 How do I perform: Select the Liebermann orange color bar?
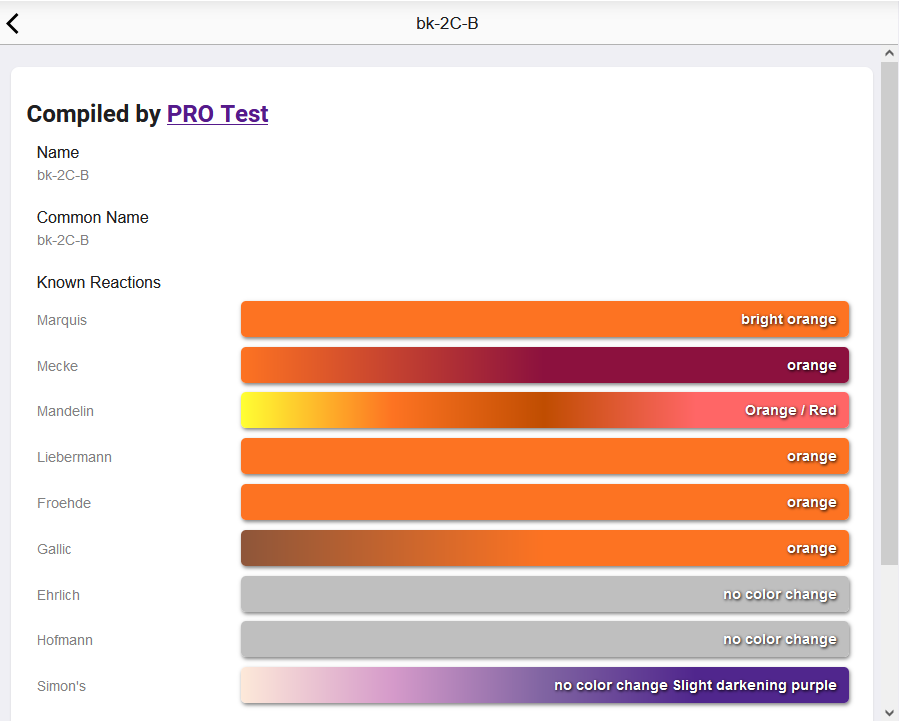click(x=545, y=456)
